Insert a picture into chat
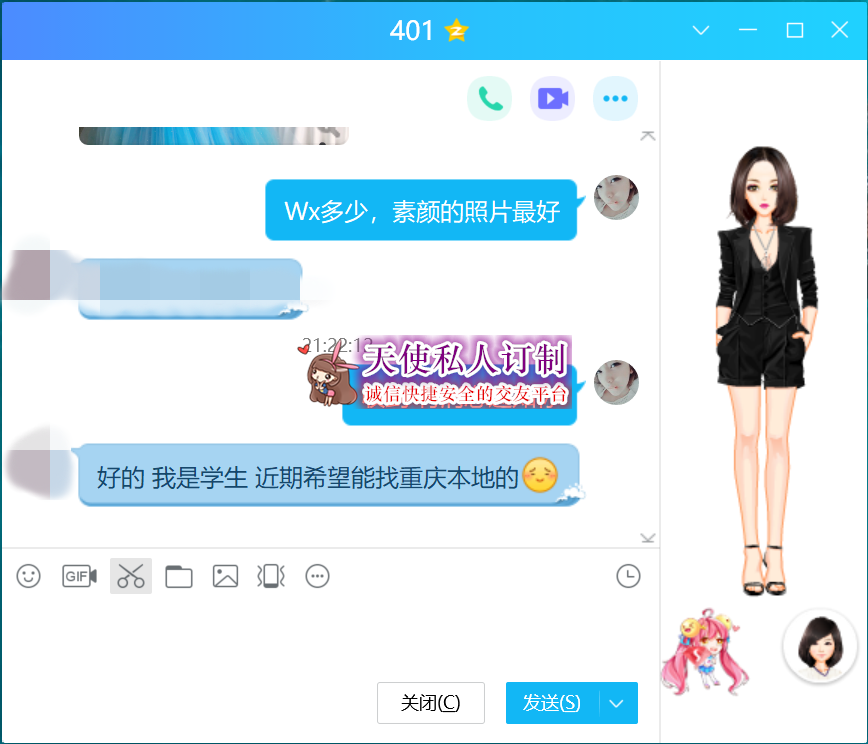The height and width of the screenshot is (744, 868). pos(225,576)
